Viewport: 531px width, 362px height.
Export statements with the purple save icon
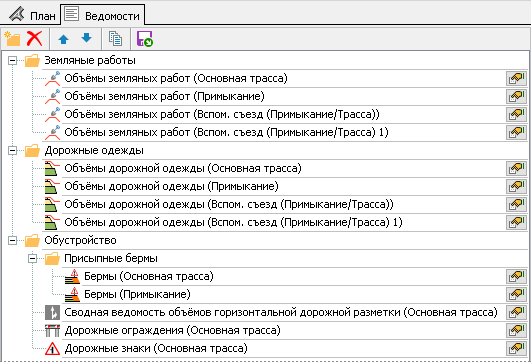[145, 39]
